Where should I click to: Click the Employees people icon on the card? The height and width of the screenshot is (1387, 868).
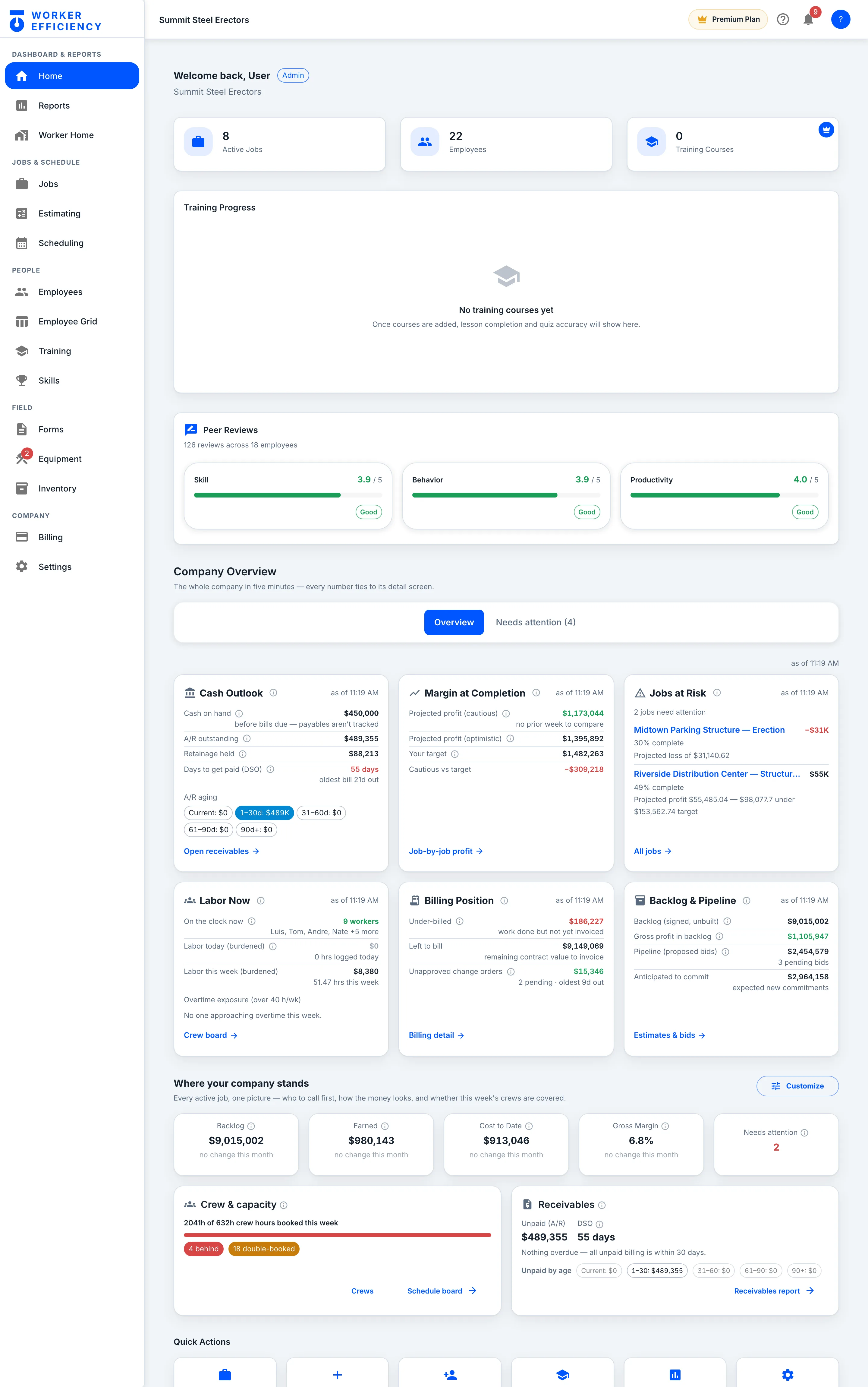[425, 142]
